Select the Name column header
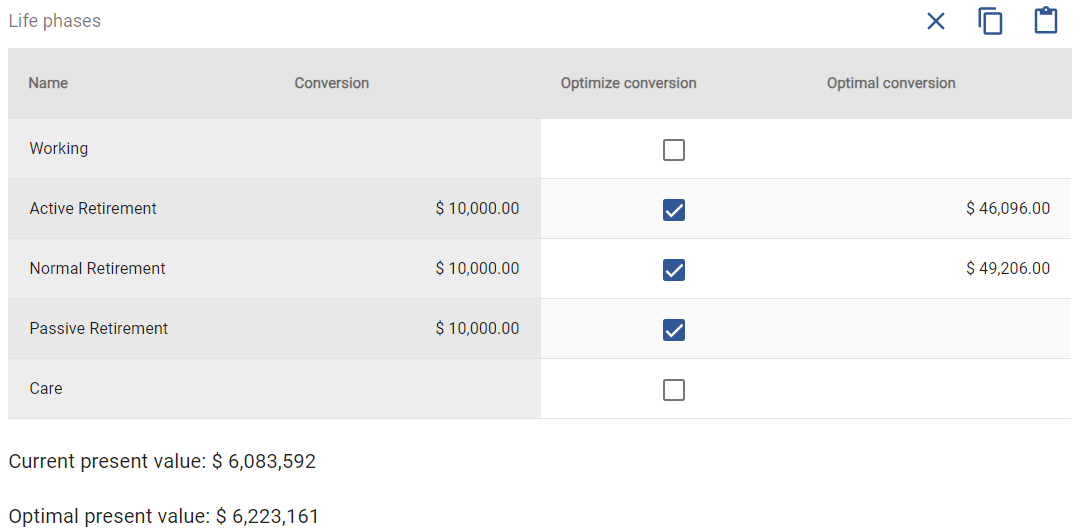The image size is (1080, 532). coord(48,83)
